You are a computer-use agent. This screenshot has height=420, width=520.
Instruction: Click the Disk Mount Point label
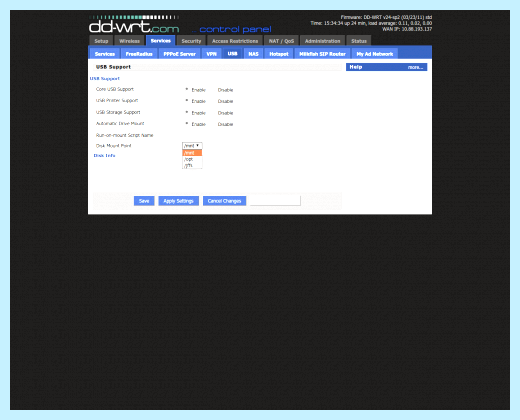pyautogui.click(x=113, y=146)
